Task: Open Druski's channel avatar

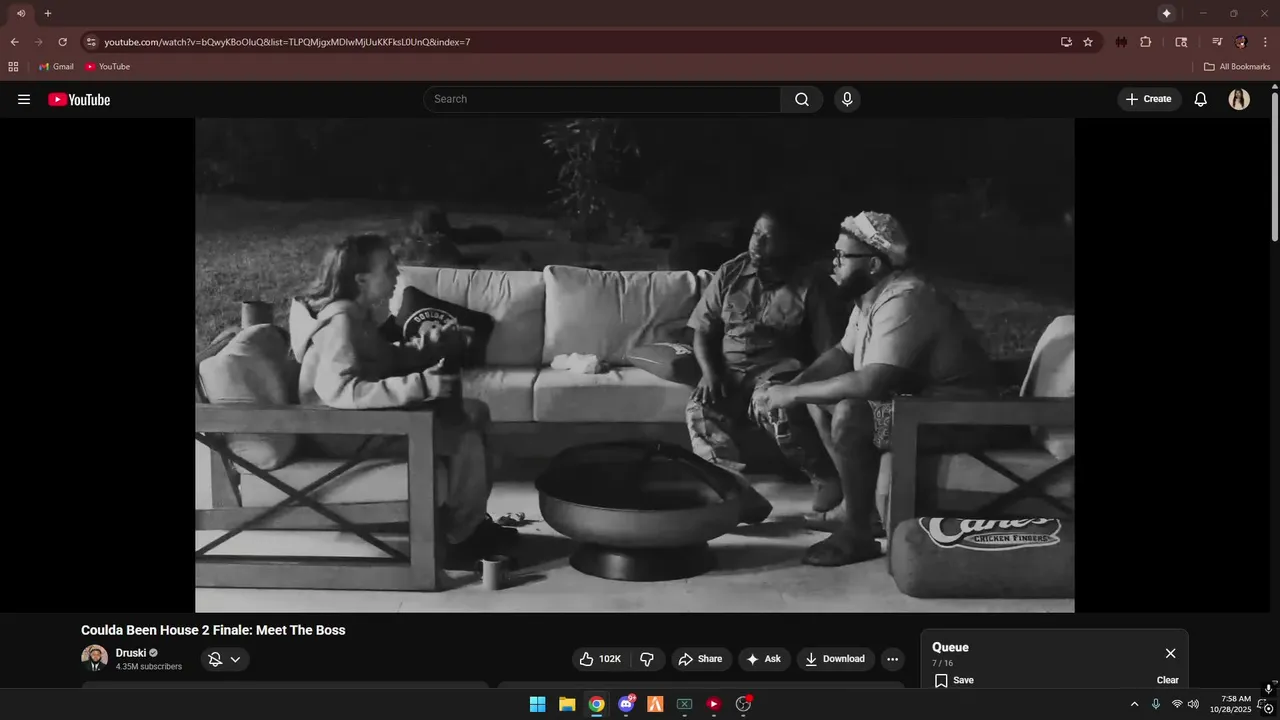Action: 94,658
